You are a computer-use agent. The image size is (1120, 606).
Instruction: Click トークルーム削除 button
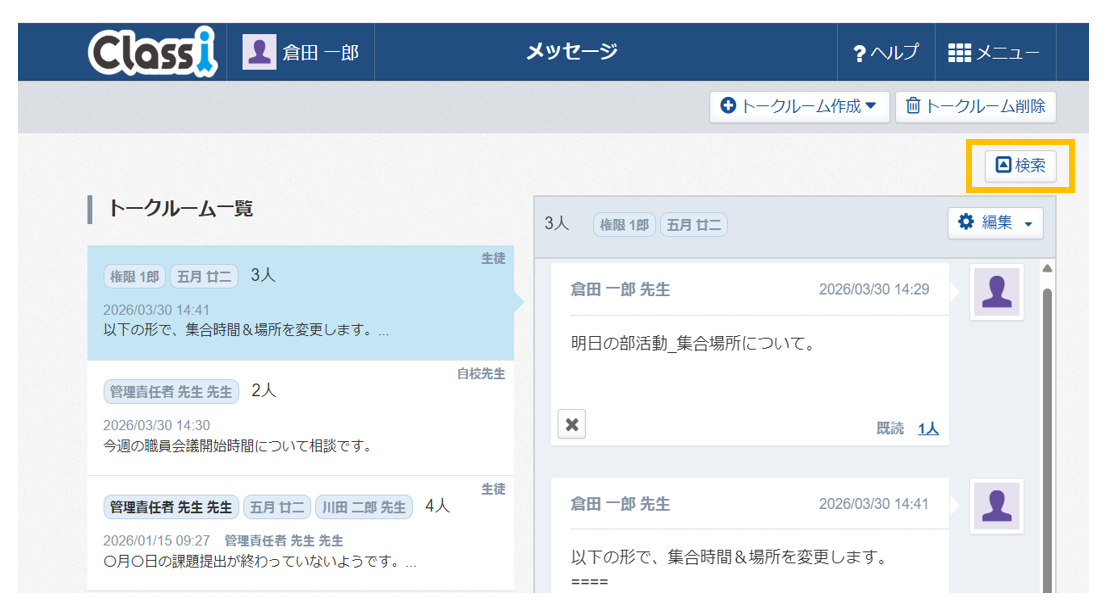tap(976, 106)
